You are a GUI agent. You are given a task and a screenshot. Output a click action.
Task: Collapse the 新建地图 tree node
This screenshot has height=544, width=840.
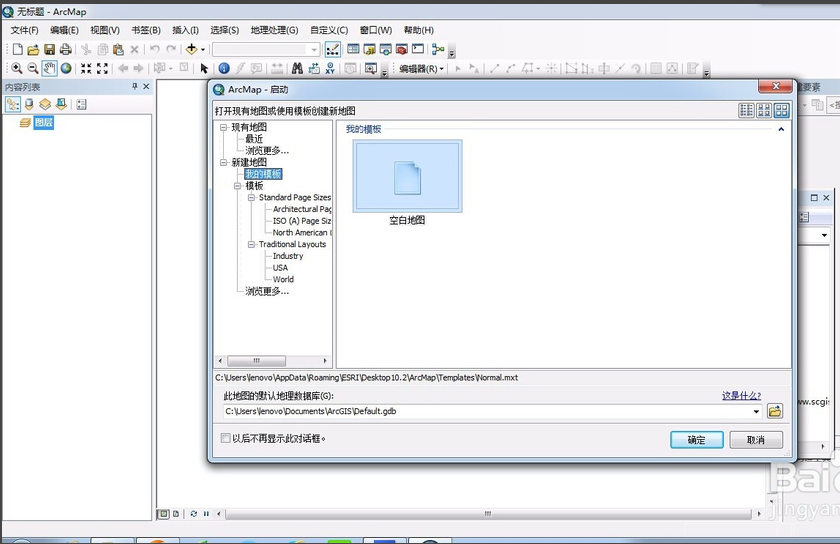pyautogui.click(x=223, y=162)
